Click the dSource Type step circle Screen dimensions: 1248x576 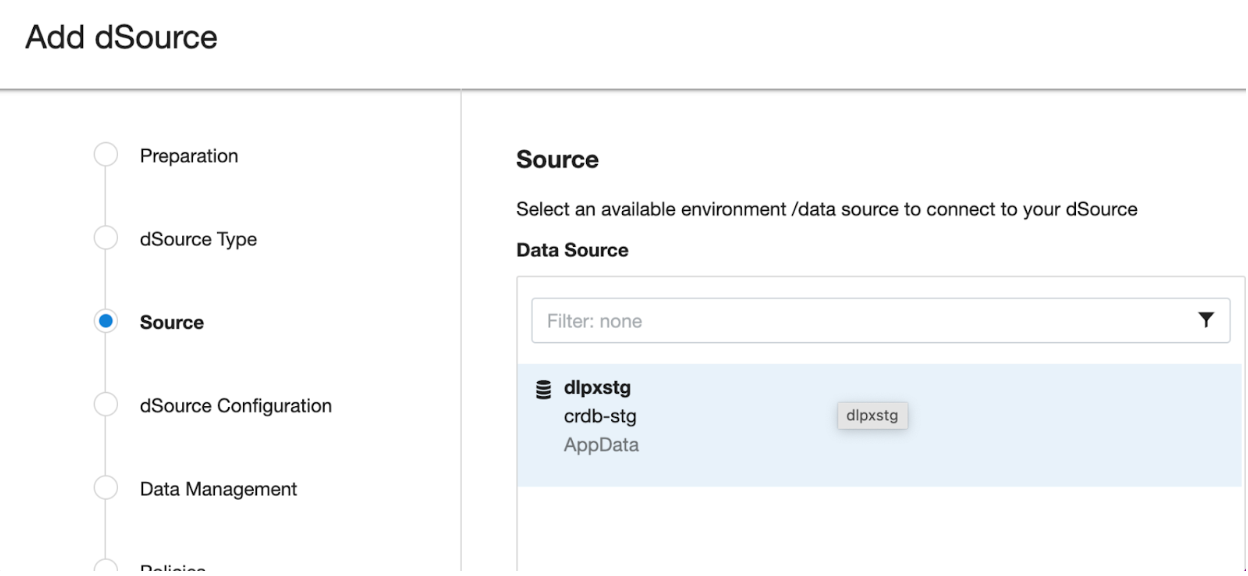(105, 238)
